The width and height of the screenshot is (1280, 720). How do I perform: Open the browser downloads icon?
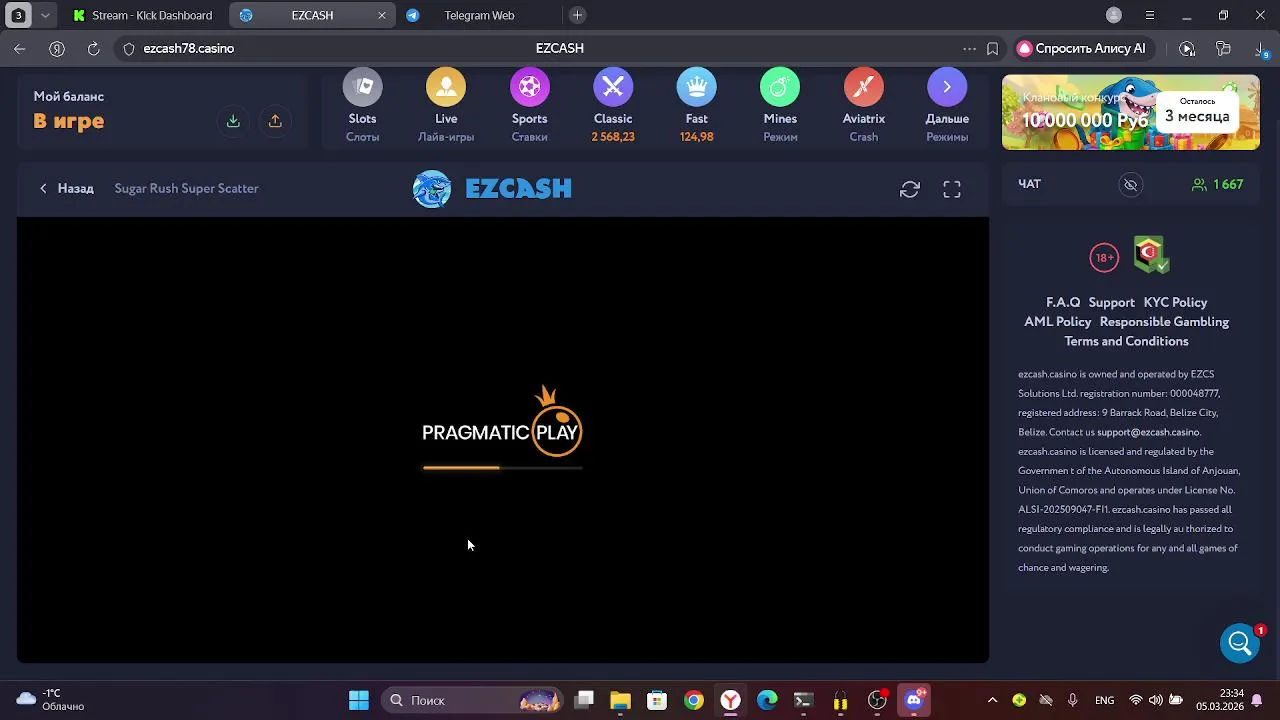click(1261, 48)
